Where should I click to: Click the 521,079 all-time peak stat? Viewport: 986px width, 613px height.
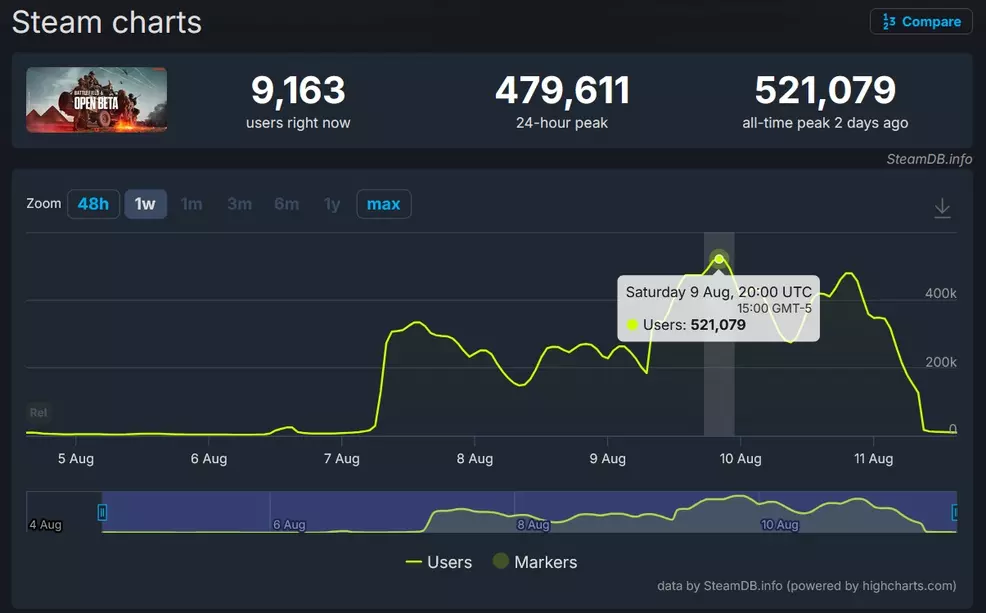pos(825,101)
